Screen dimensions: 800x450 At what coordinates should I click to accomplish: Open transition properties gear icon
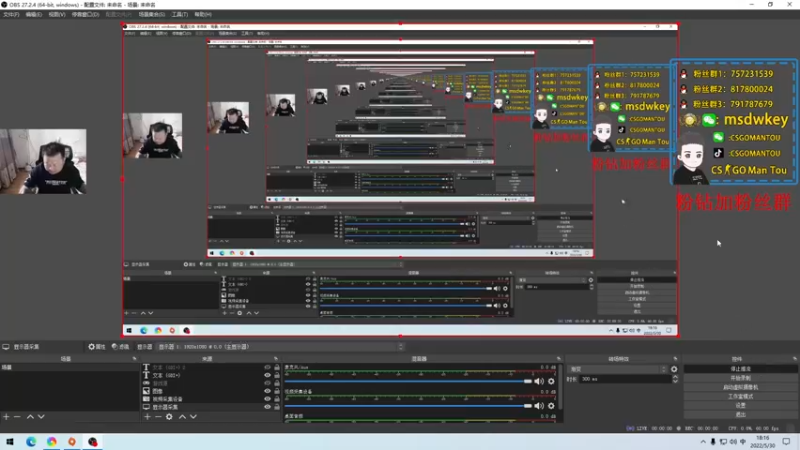[674, 369]
